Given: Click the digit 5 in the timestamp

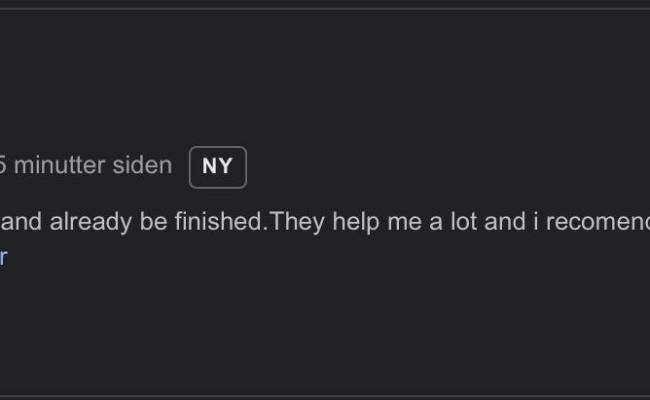Looking at the screenshot, I should [3, 166].
